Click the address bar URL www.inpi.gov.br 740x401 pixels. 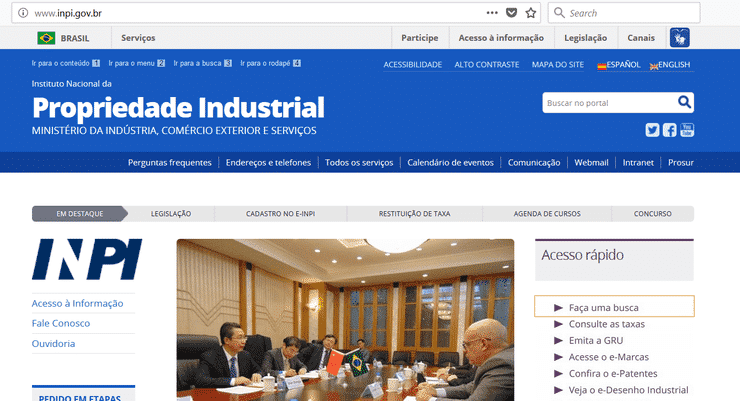click(x=68, y=13)
